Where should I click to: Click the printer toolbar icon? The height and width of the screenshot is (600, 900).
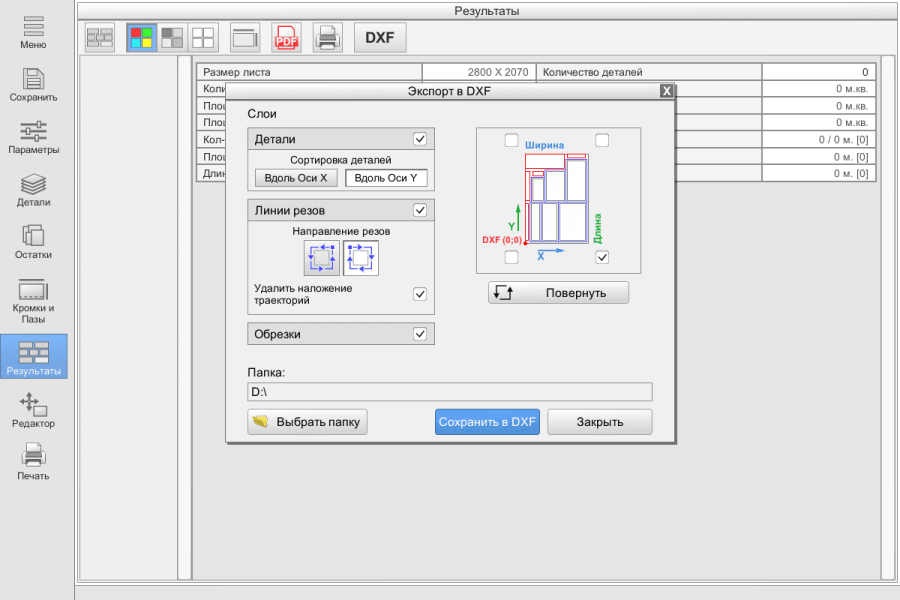pos(328,38)
